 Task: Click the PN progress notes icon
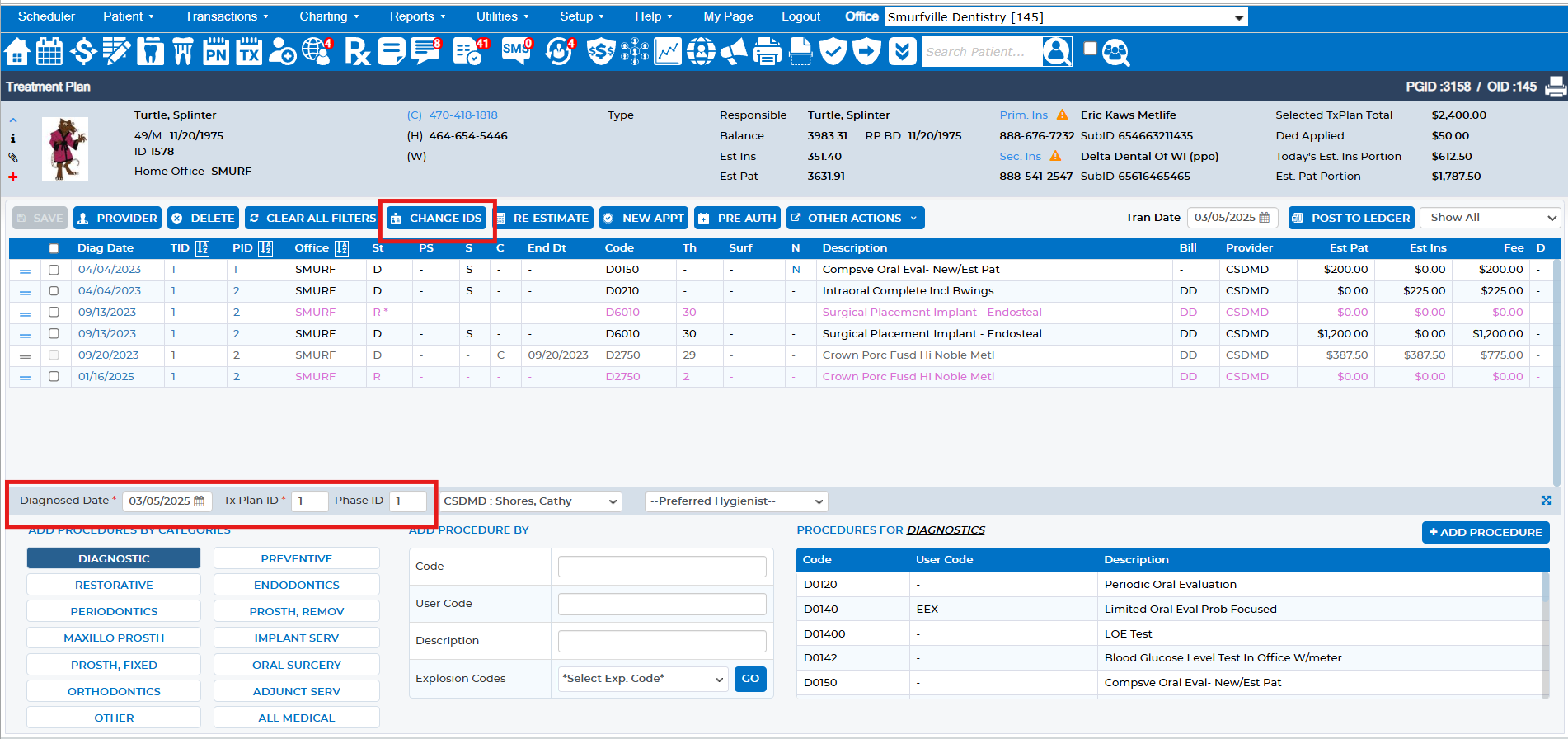pos(216,52)
